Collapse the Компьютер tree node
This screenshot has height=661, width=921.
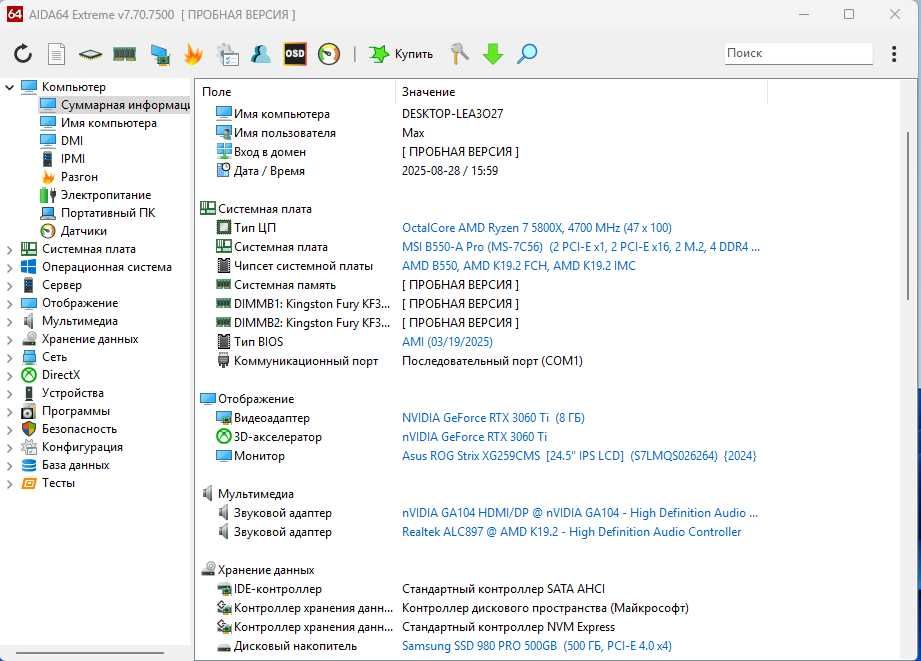(9, 87)
